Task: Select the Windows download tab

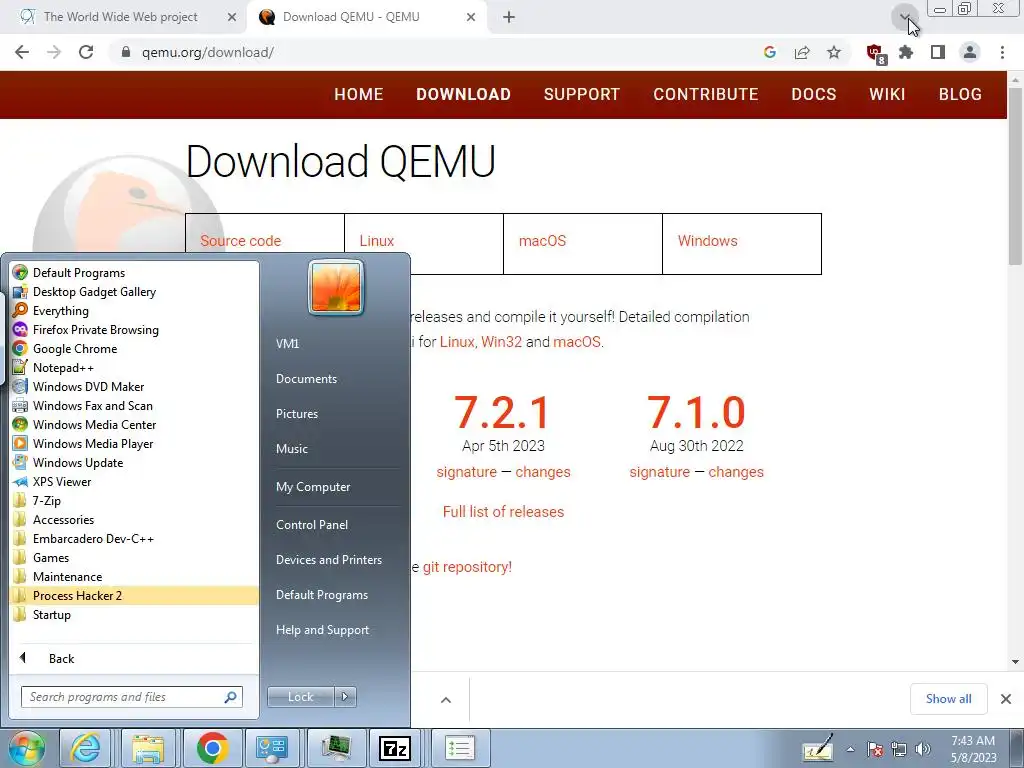Action: [x=742, y=244]
